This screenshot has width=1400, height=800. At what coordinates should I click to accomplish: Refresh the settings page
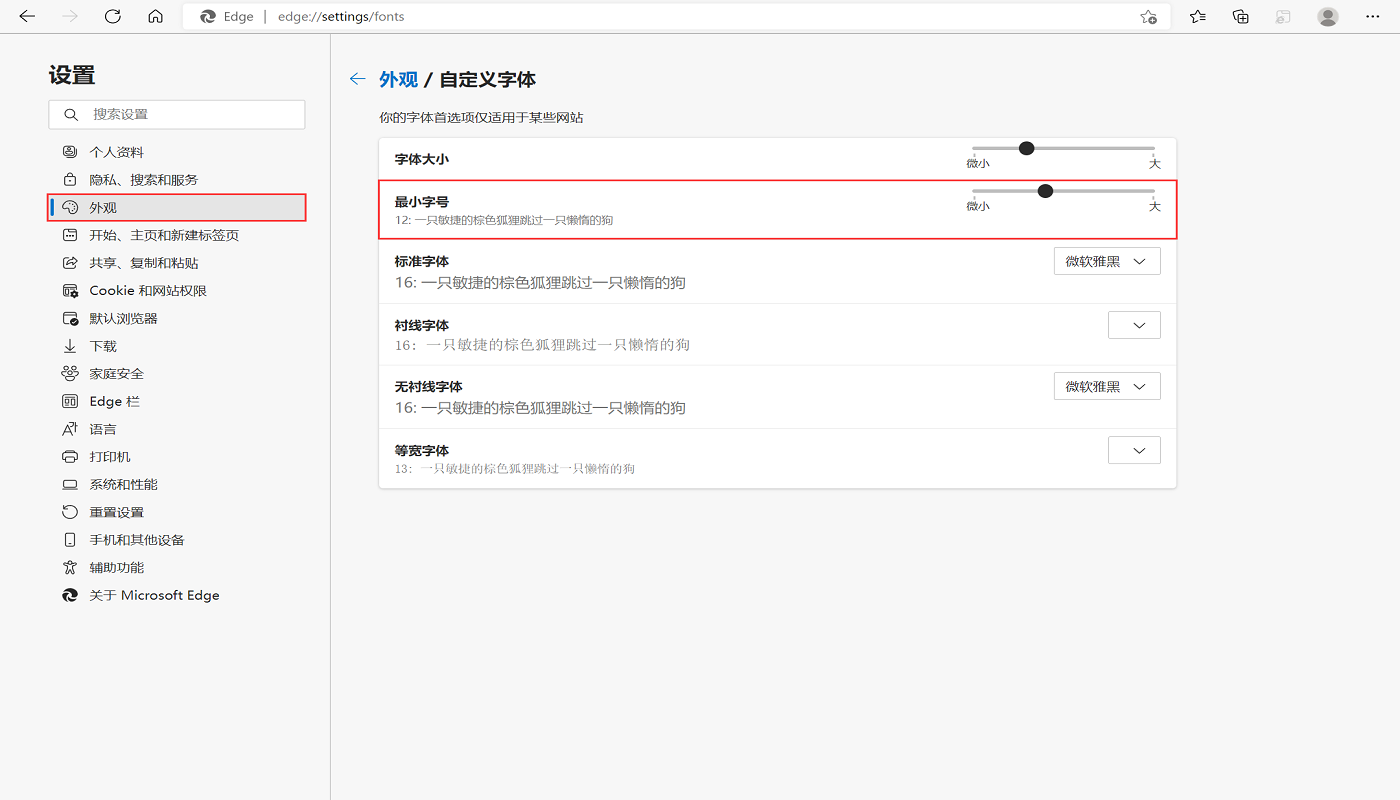112,17
